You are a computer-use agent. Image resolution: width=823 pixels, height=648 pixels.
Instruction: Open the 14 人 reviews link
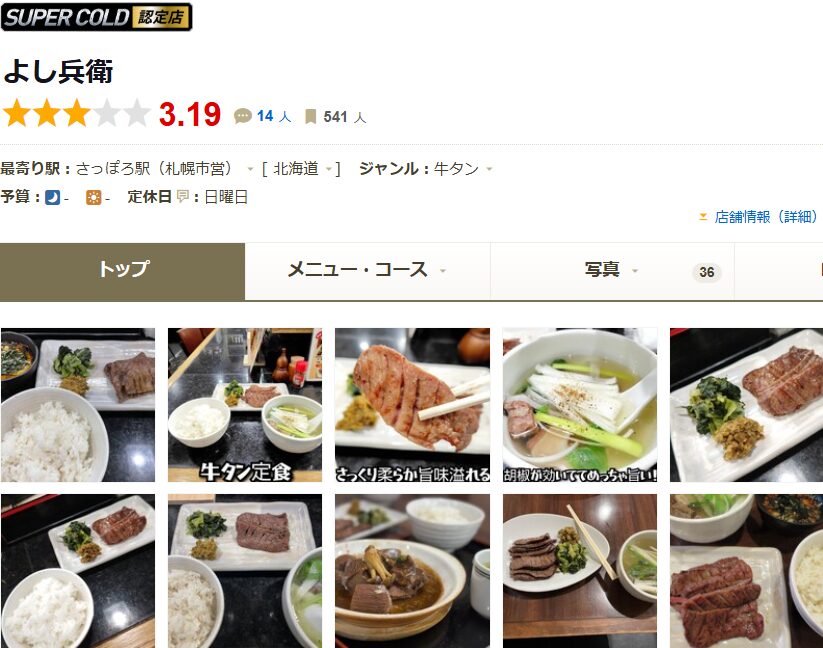point(274,116)
